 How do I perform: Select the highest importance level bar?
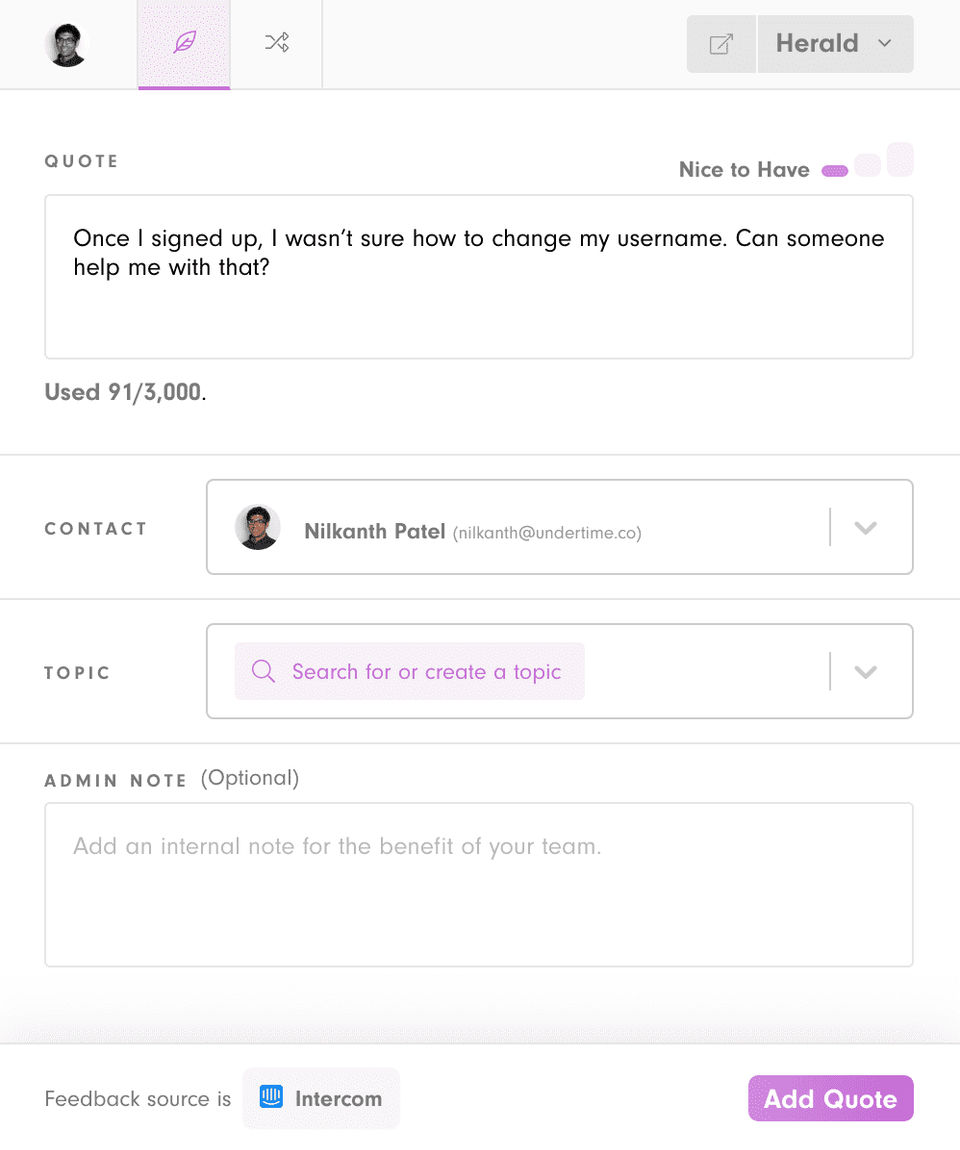tap(900, 160)
